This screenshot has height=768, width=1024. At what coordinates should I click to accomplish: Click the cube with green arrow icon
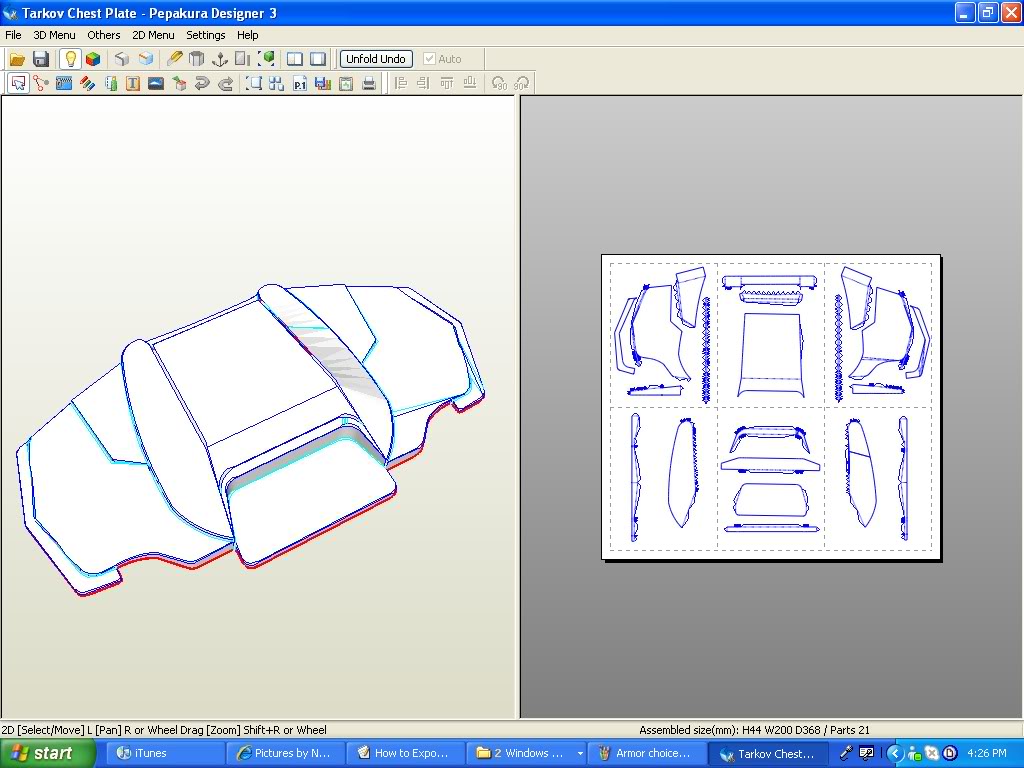(x=179, y=84)
